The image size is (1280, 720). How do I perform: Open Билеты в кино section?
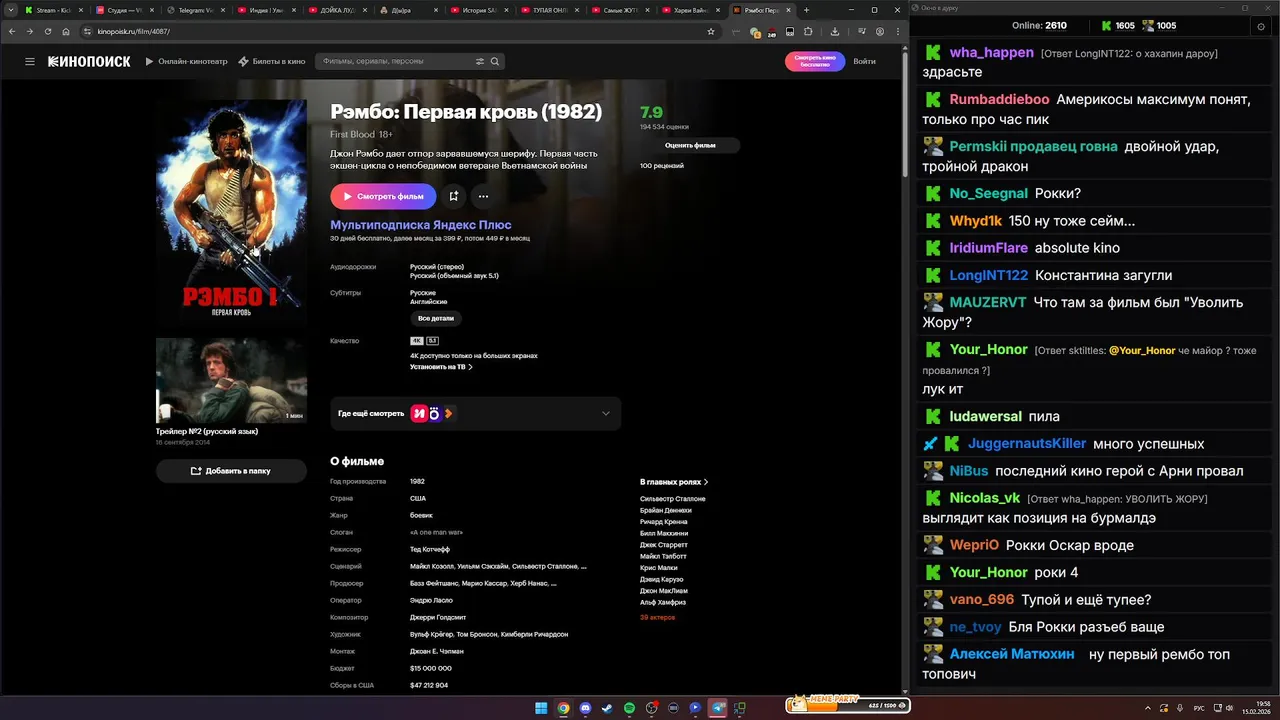[x=272, y=61]
